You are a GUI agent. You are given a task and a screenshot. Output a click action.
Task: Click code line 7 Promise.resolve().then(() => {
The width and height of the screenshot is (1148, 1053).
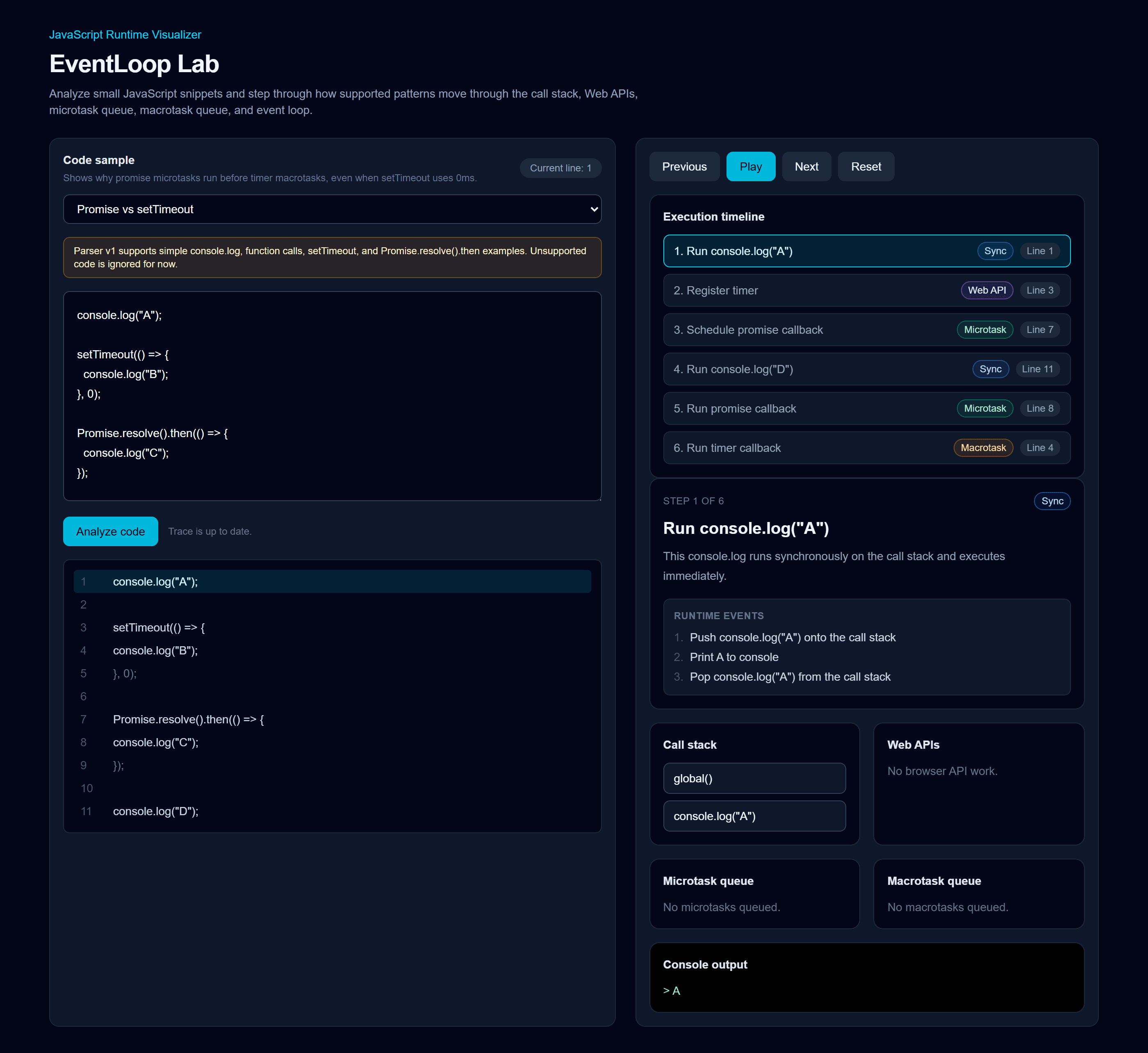click(x=332, y=719)
